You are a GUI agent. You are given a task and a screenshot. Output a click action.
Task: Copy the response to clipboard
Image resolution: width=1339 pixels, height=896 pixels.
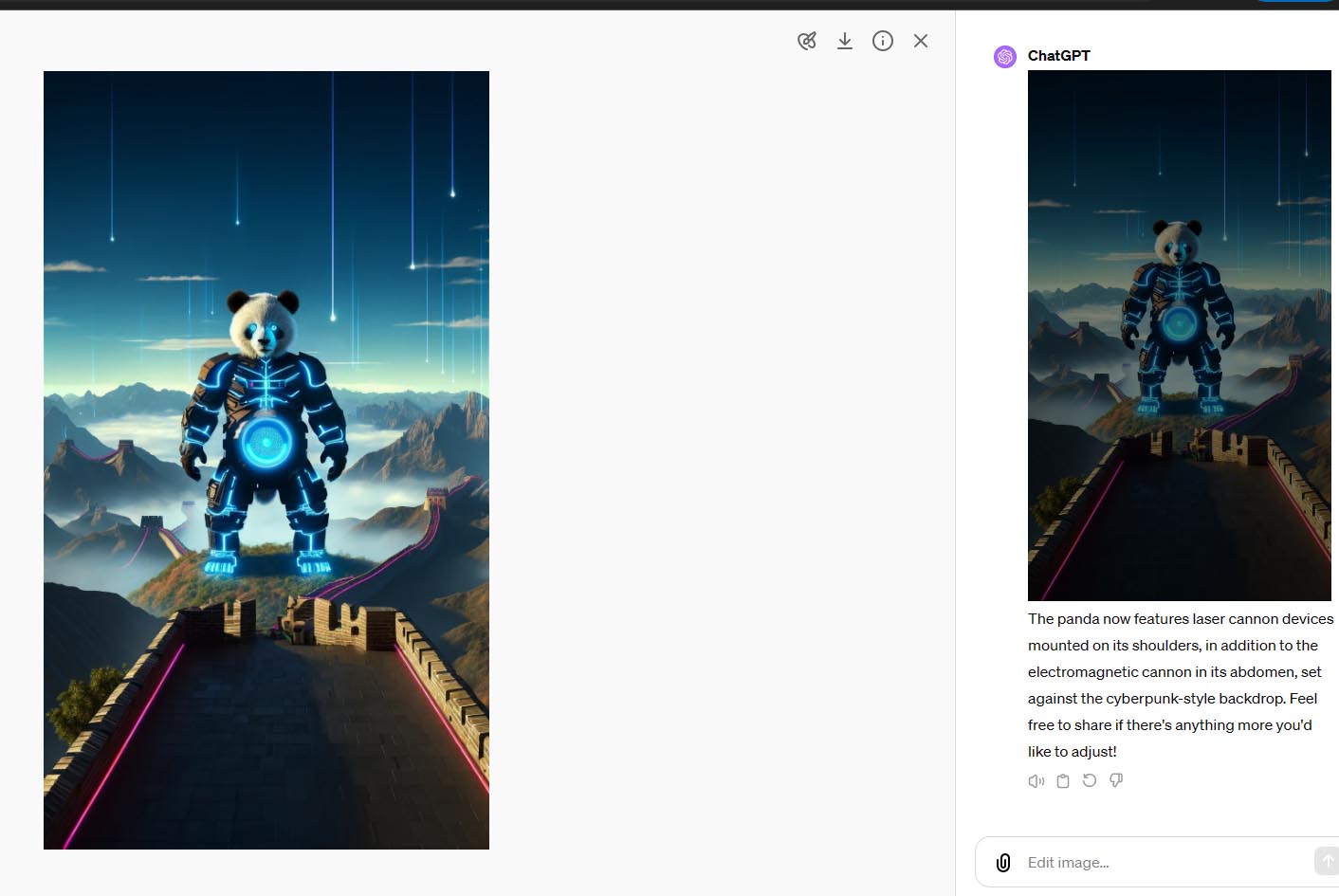1063,781
